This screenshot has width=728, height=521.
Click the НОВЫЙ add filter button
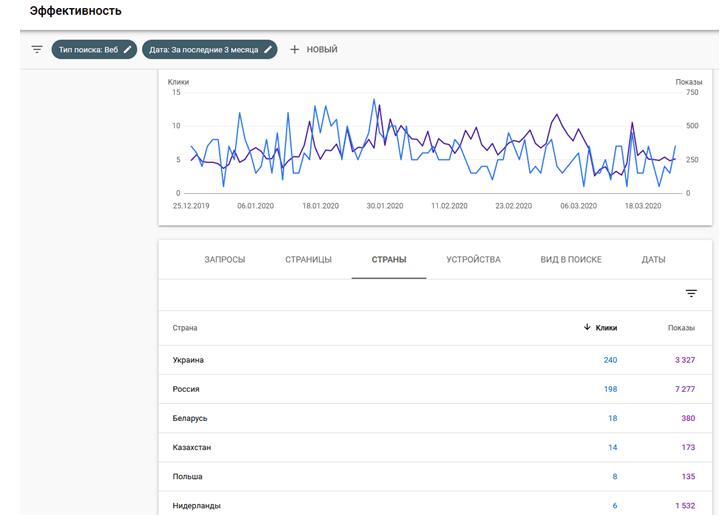coord(321,49)
